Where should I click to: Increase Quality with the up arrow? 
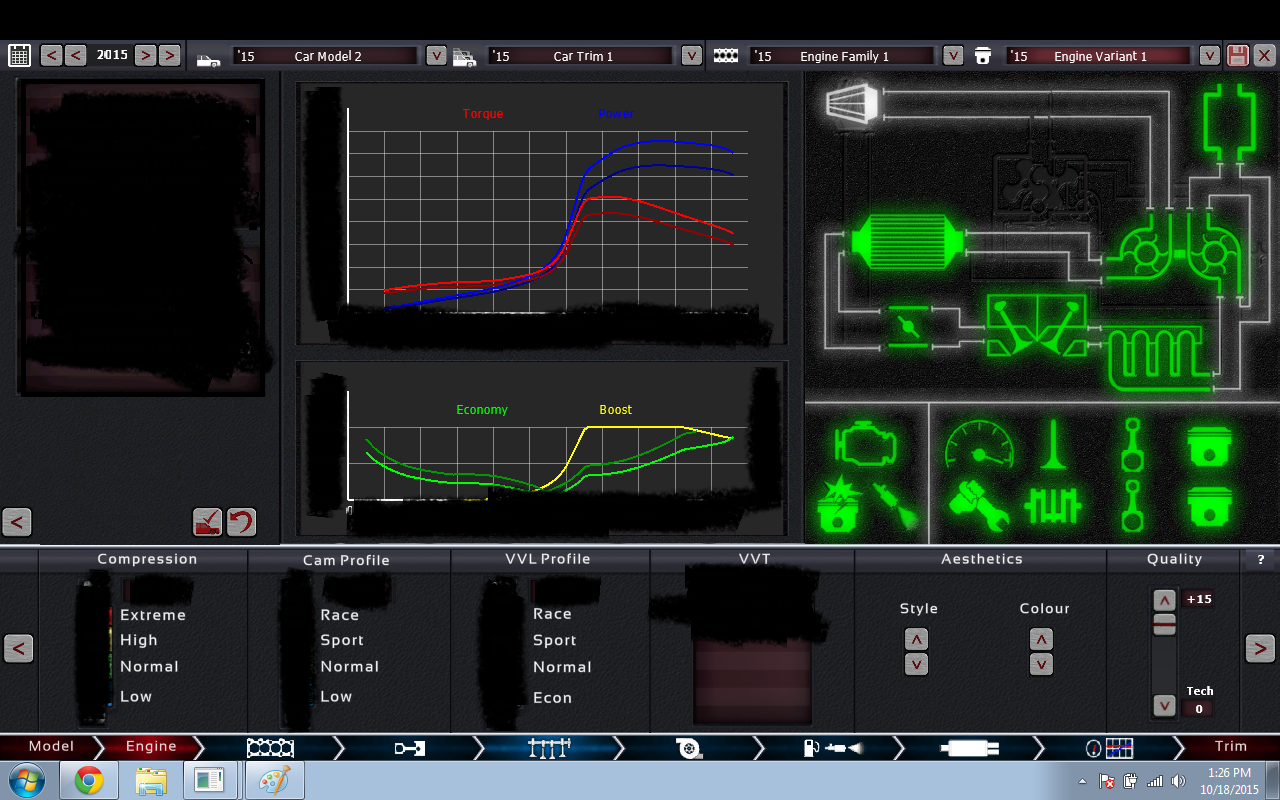pos(1164,600)
